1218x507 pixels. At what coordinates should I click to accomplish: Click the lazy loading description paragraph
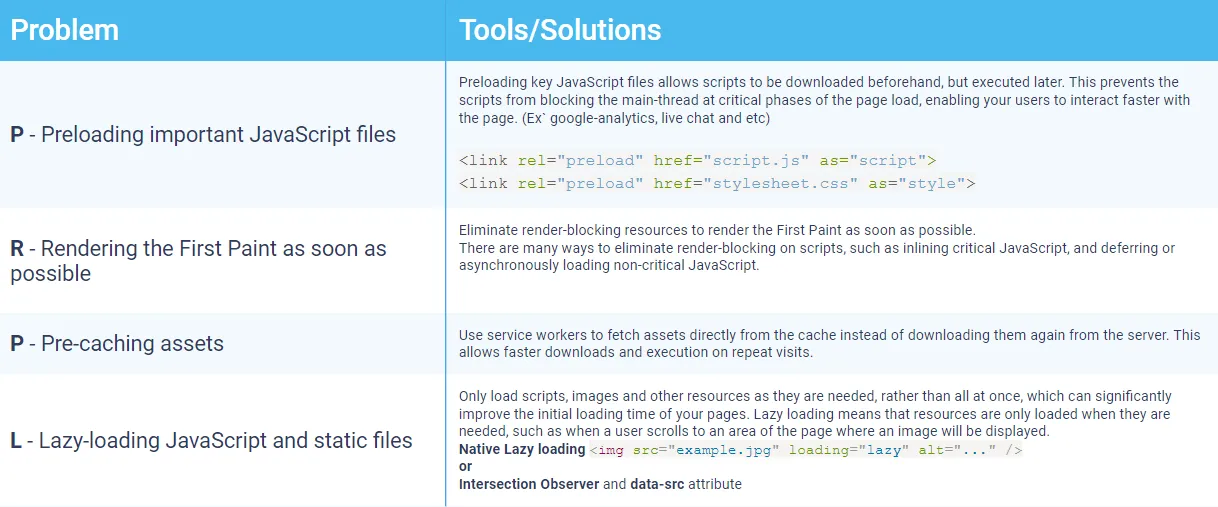815,414
